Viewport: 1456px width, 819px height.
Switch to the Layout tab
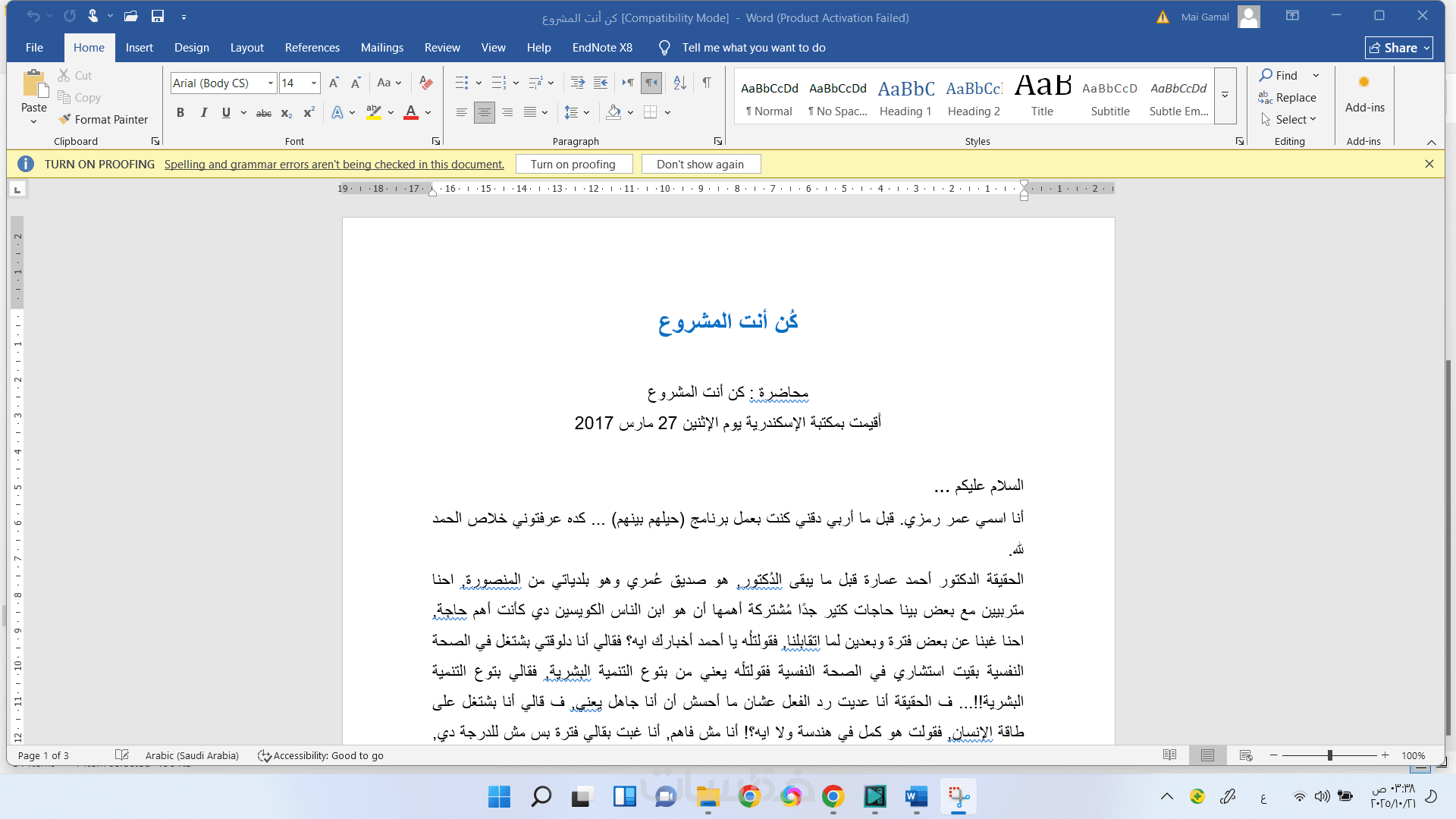point(246,47)
